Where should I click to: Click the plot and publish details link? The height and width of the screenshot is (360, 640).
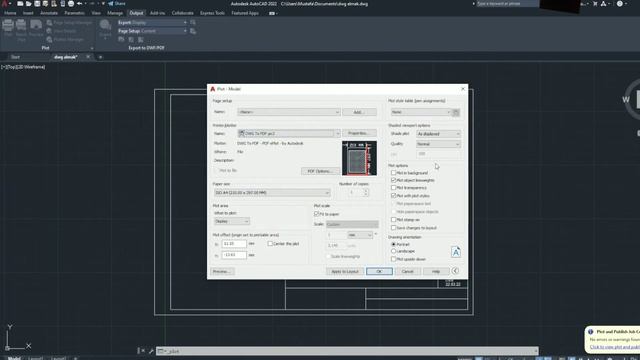(615, 347)
